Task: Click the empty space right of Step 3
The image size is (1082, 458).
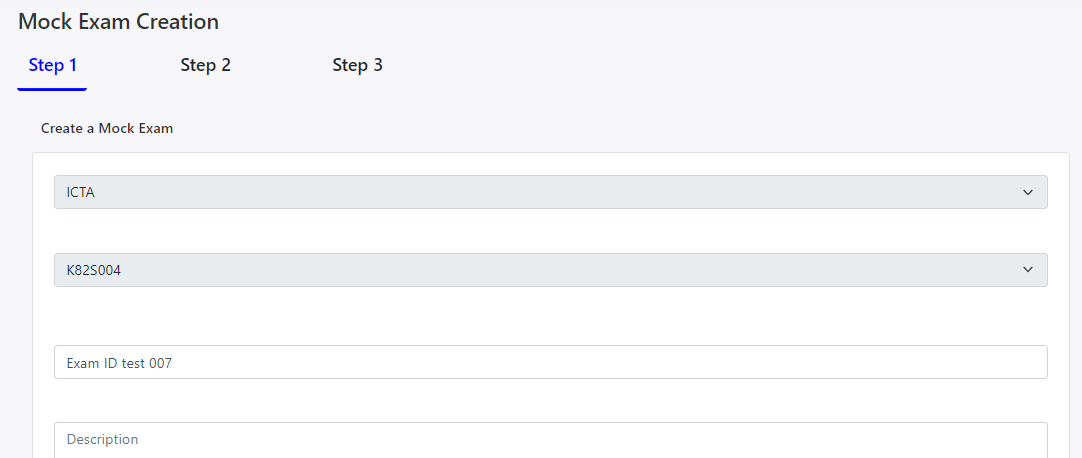Action: 700,66
